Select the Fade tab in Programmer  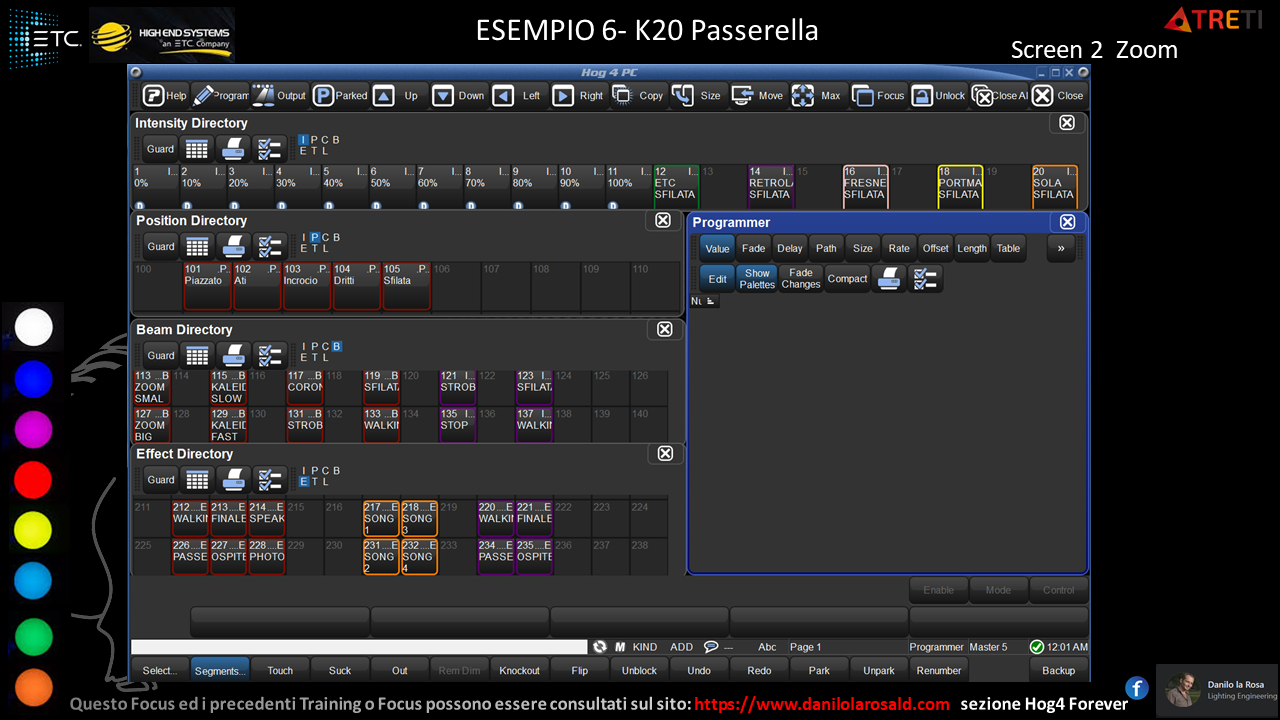pyautogui.click(x=753, y=248)
